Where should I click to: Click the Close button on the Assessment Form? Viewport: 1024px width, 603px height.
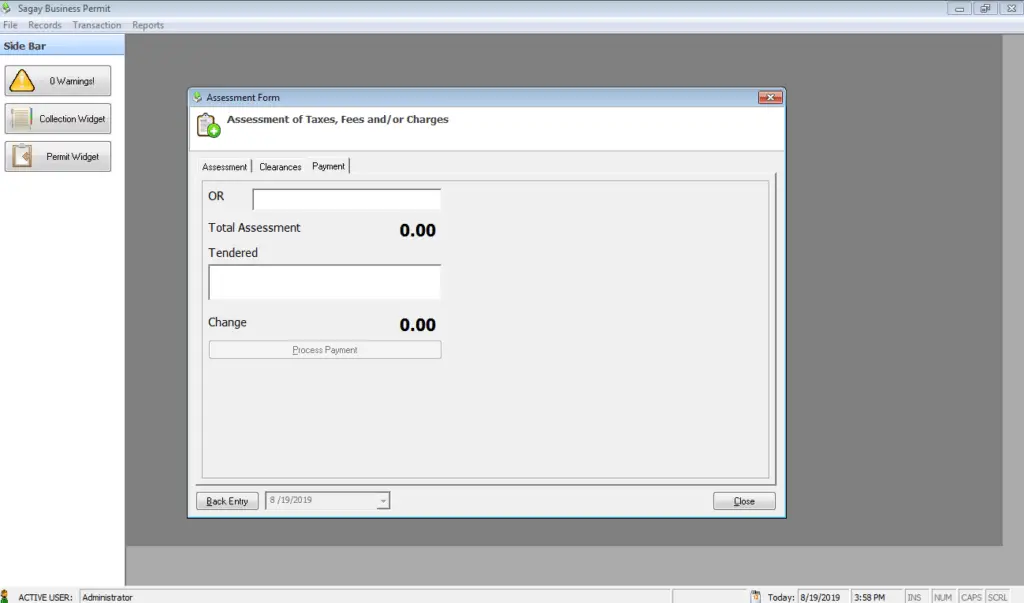pyautogui.click(x=744, y=500)
